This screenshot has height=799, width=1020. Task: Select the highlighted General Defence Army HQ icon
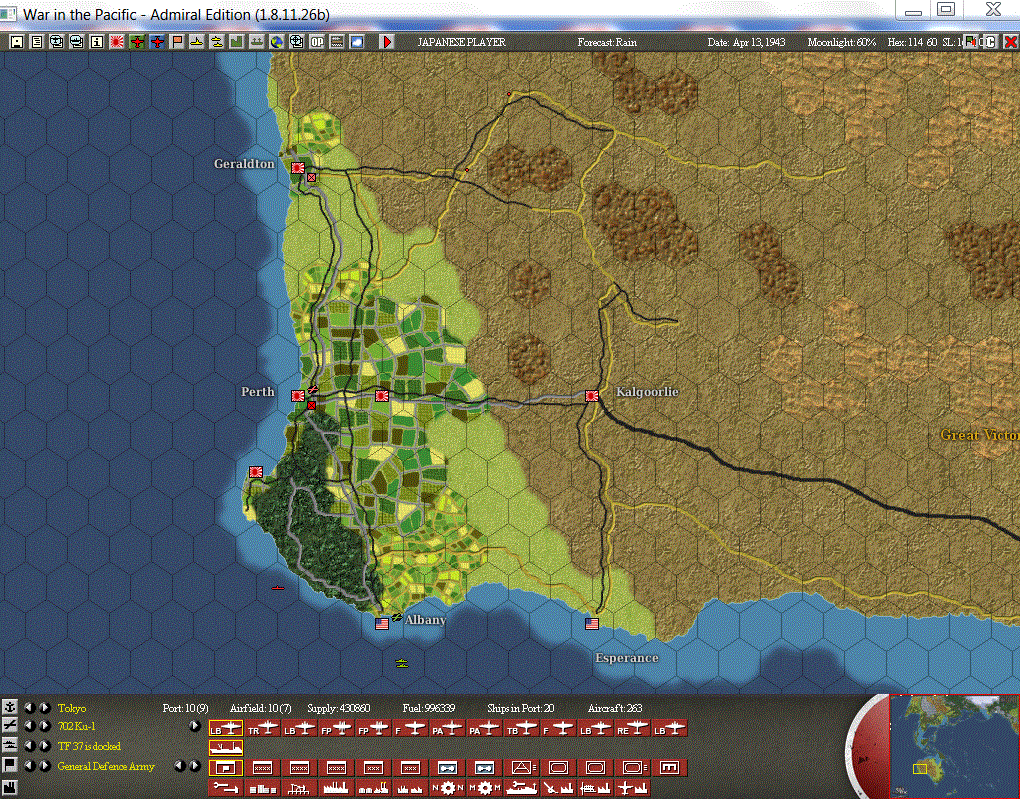click(226, 768)
